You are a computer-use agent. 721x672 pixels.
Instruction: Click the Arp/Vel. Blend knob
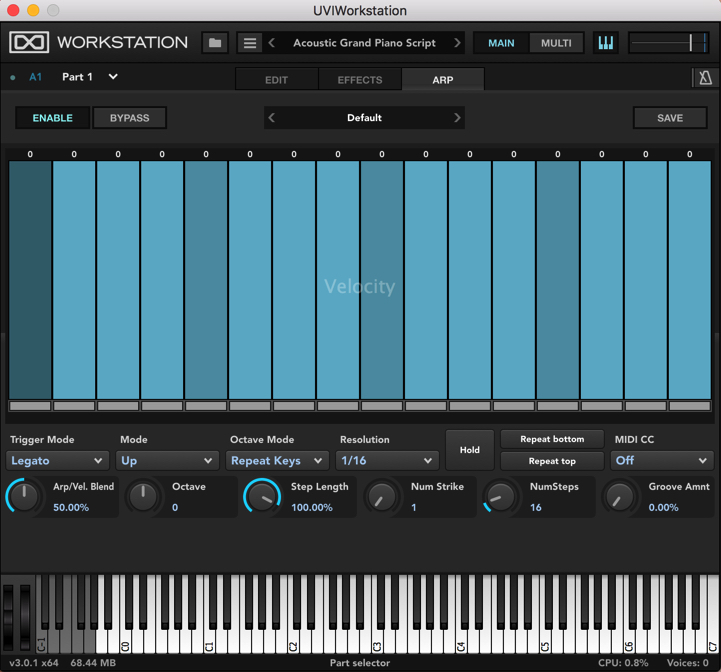pos(24,496)
